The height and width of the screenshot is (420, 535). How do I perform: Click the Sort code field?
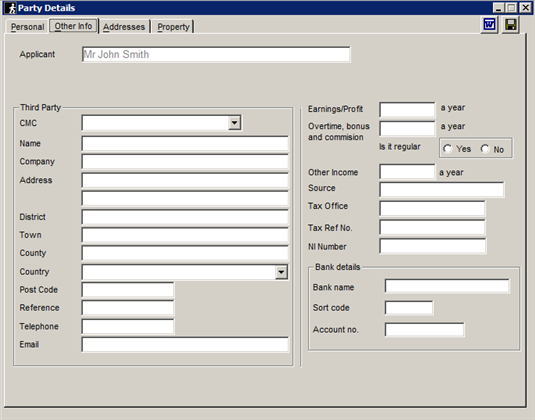click(x=409, y=308)
